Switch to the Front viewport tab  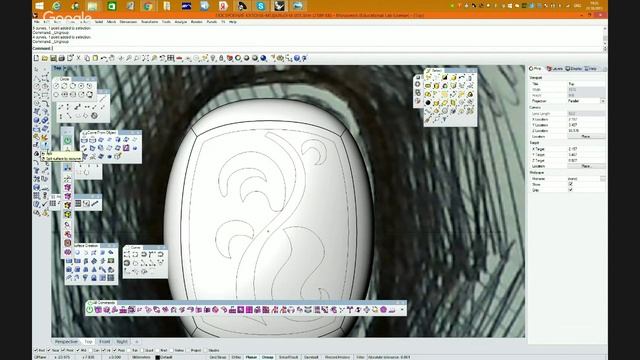[x=104, y=342]
